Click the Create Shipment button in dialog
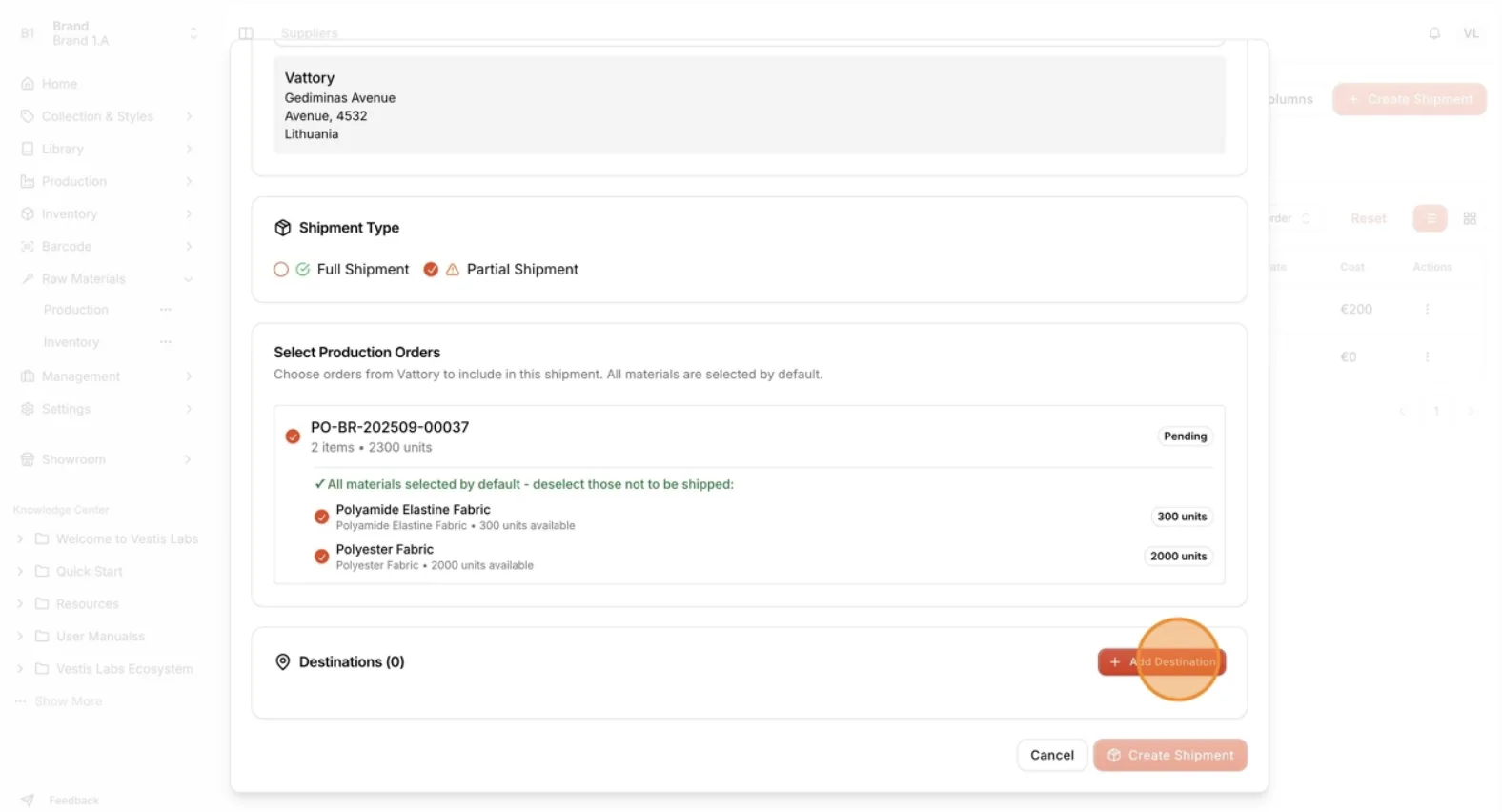The image size is (1502, 812). [1170, 755]
